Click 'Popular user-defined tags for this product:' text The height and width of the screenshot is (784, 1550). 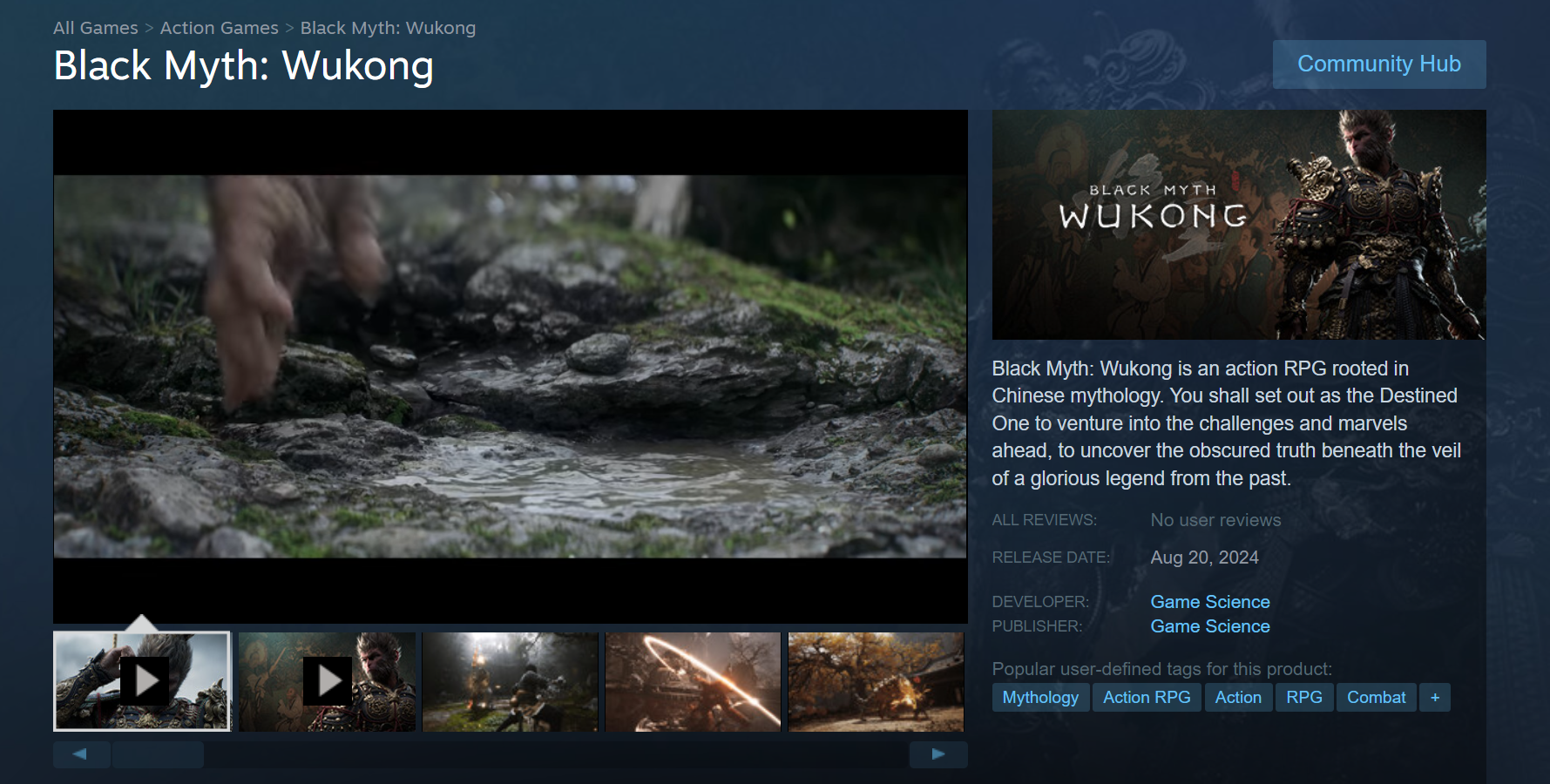coord(1161,669)
